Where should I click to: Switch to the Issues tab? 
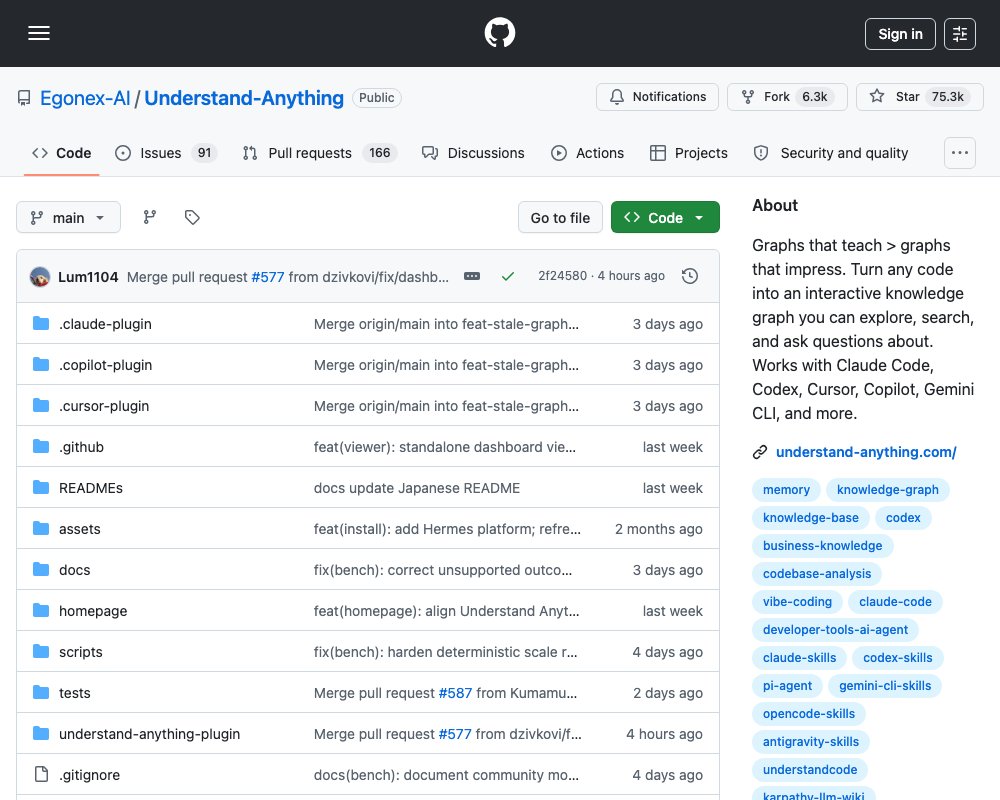tap(166, 153)
